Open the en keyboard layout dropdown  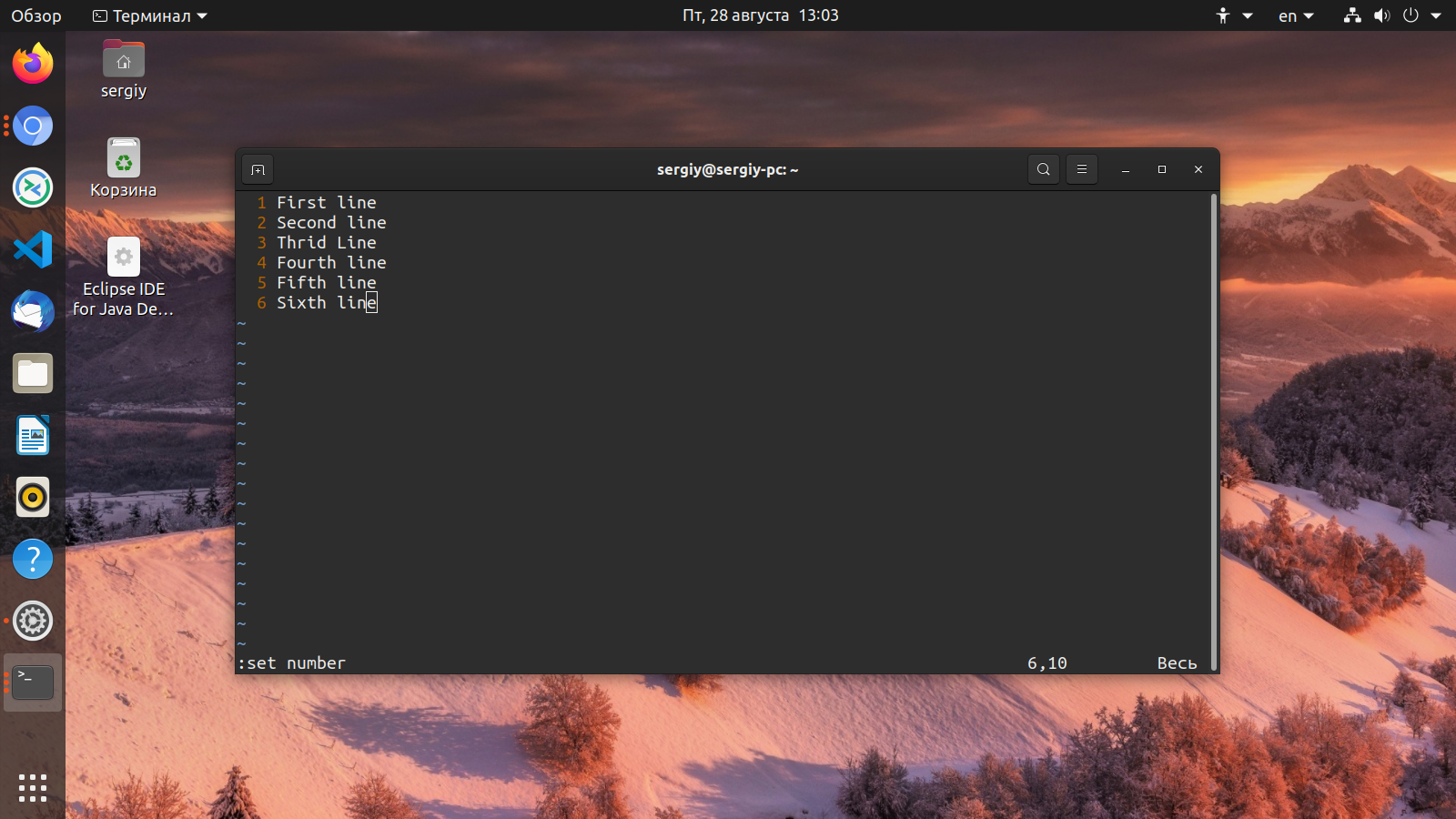pyautogui.click(x=1296, y=15)
